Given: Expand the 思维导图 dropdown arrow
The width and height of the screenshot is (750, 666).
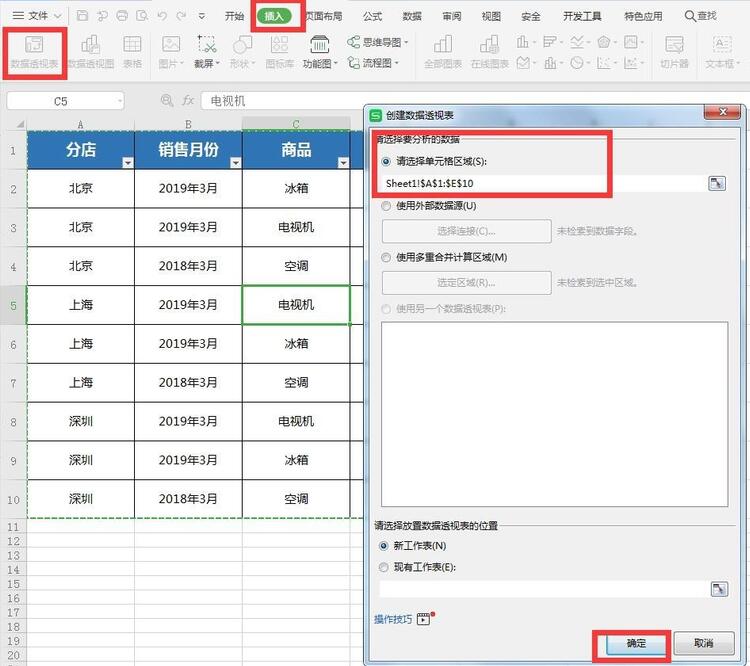Looking at the screenshot, I should 406,43.
